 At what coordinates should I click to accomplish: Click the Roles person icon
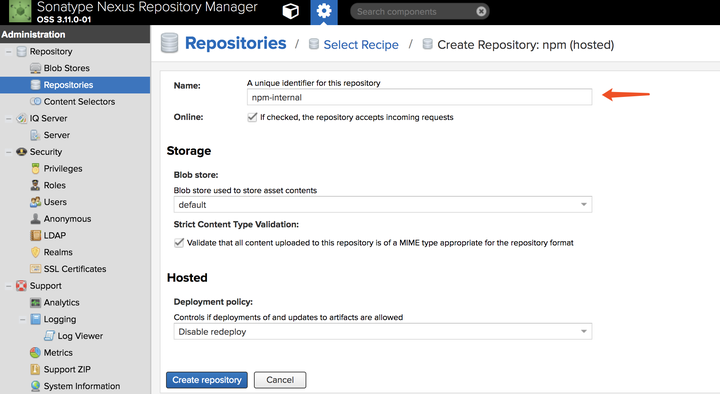tap(35, 185)
